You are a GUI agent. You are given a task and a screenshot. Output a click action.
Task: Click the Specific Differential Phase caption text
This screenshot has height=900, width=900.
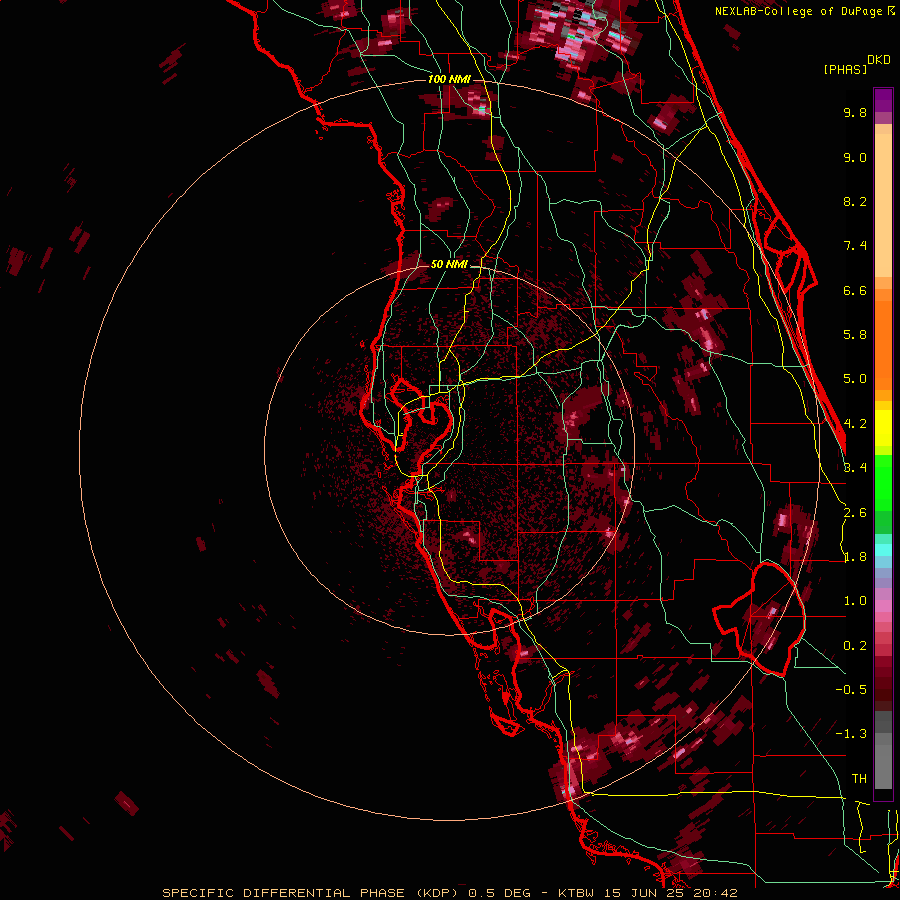[x=449, y=893]
